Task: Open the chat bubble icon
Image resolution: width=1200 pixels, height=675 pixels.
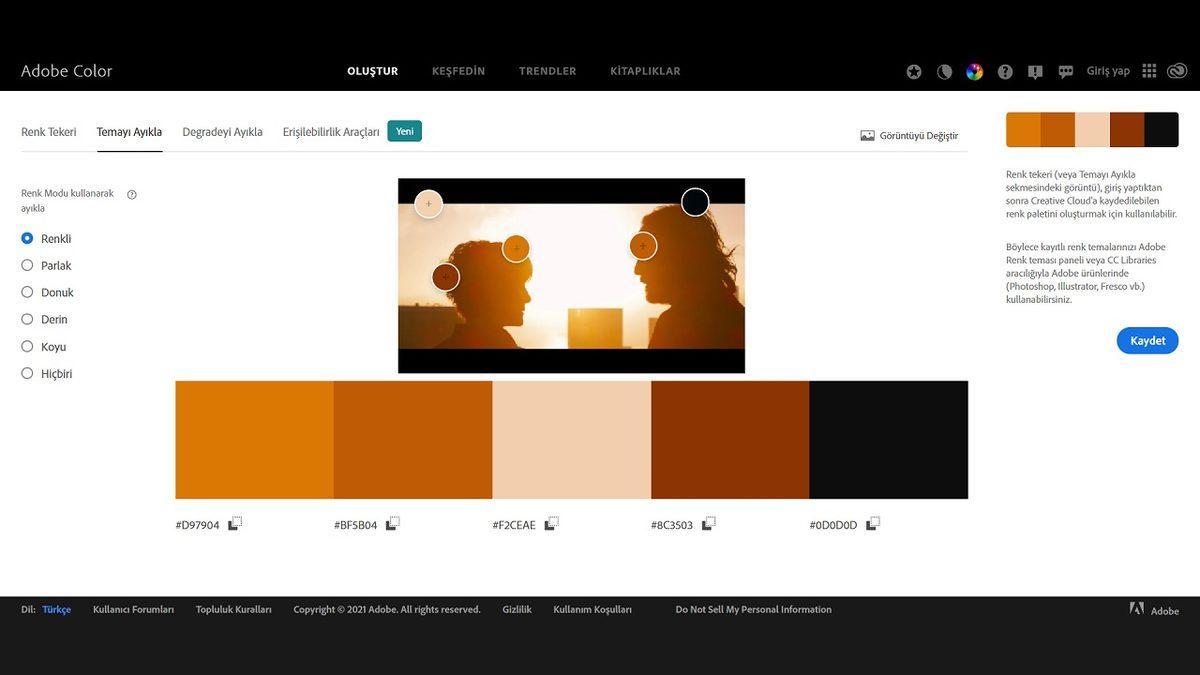Action: click(x=1066, y=72)
